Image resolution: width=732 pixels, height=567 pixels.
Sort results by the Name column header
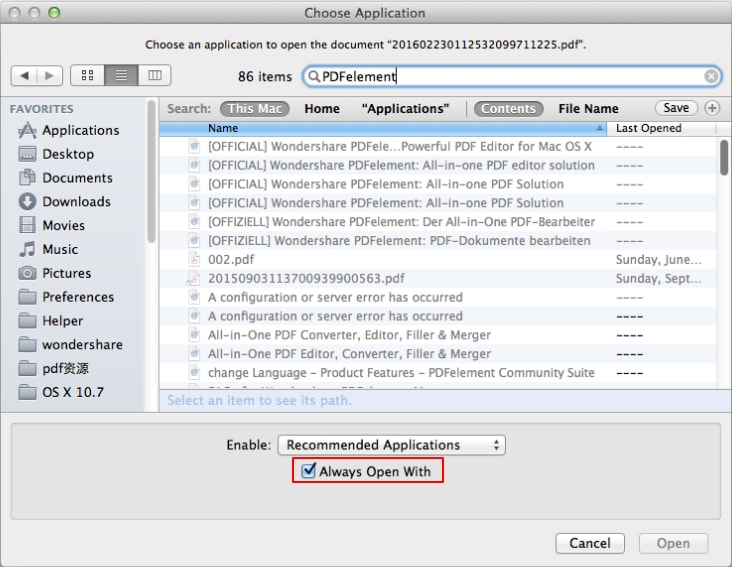(383, 128)
